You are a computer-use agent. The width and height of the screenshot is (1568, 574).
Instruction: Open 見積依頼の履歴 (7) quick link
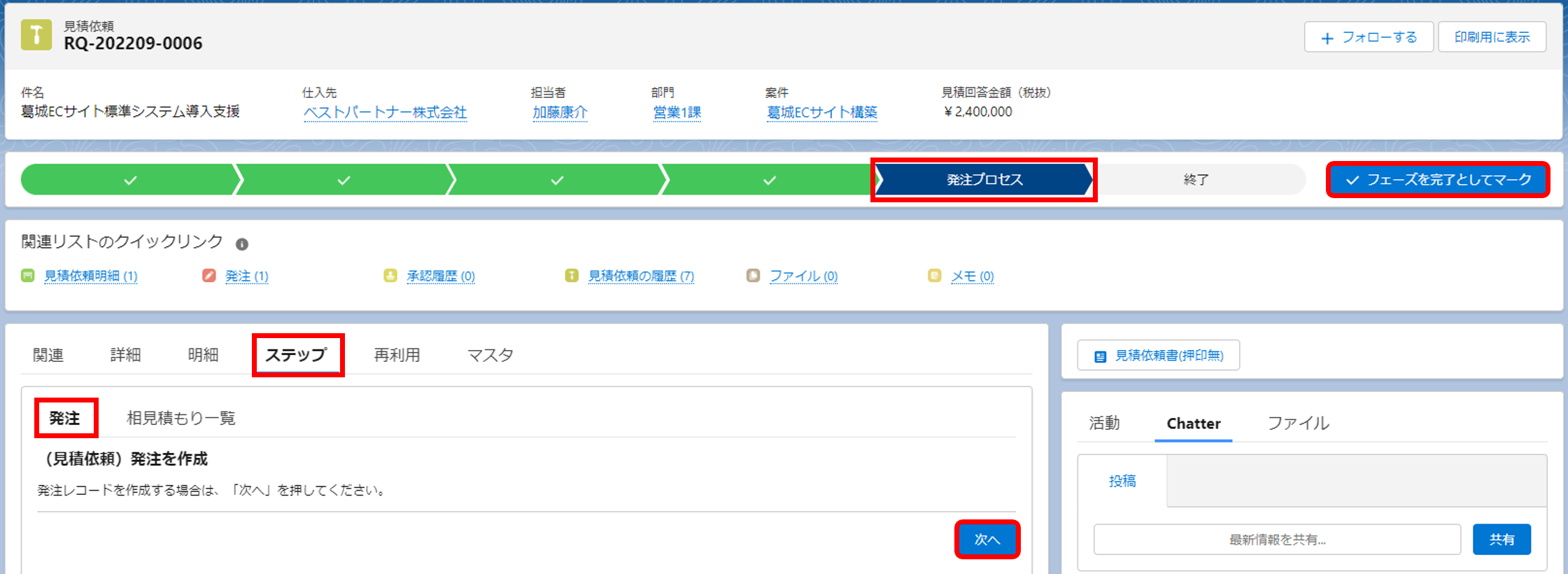pos(641,276)
